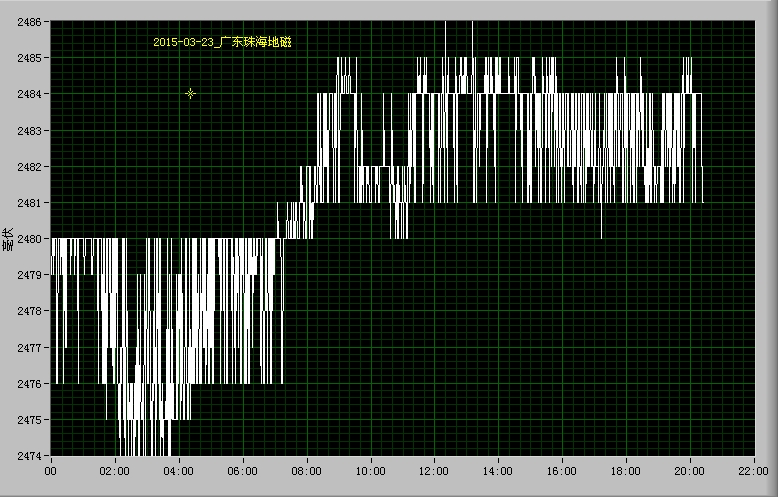
Task: Click X-axis time label 14:00
Action: (x=498, y=471)
